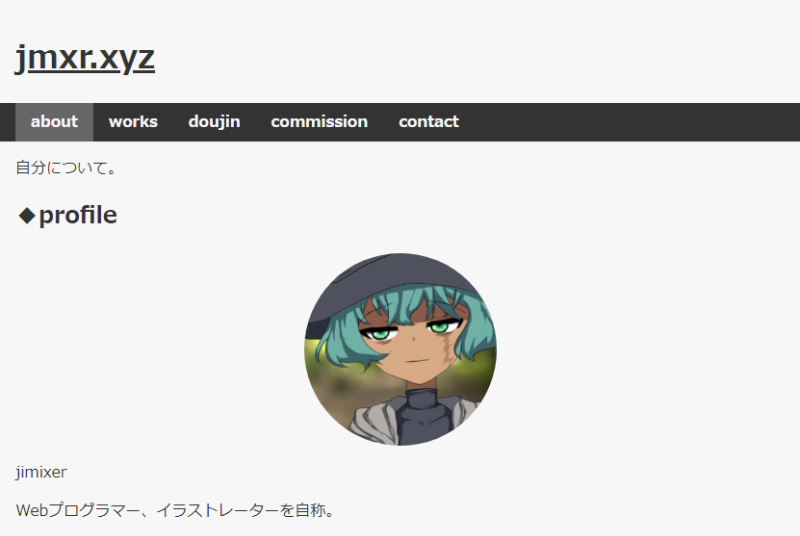Click the jimixer username text
This screenshot has width=800, height=536.
41,472
